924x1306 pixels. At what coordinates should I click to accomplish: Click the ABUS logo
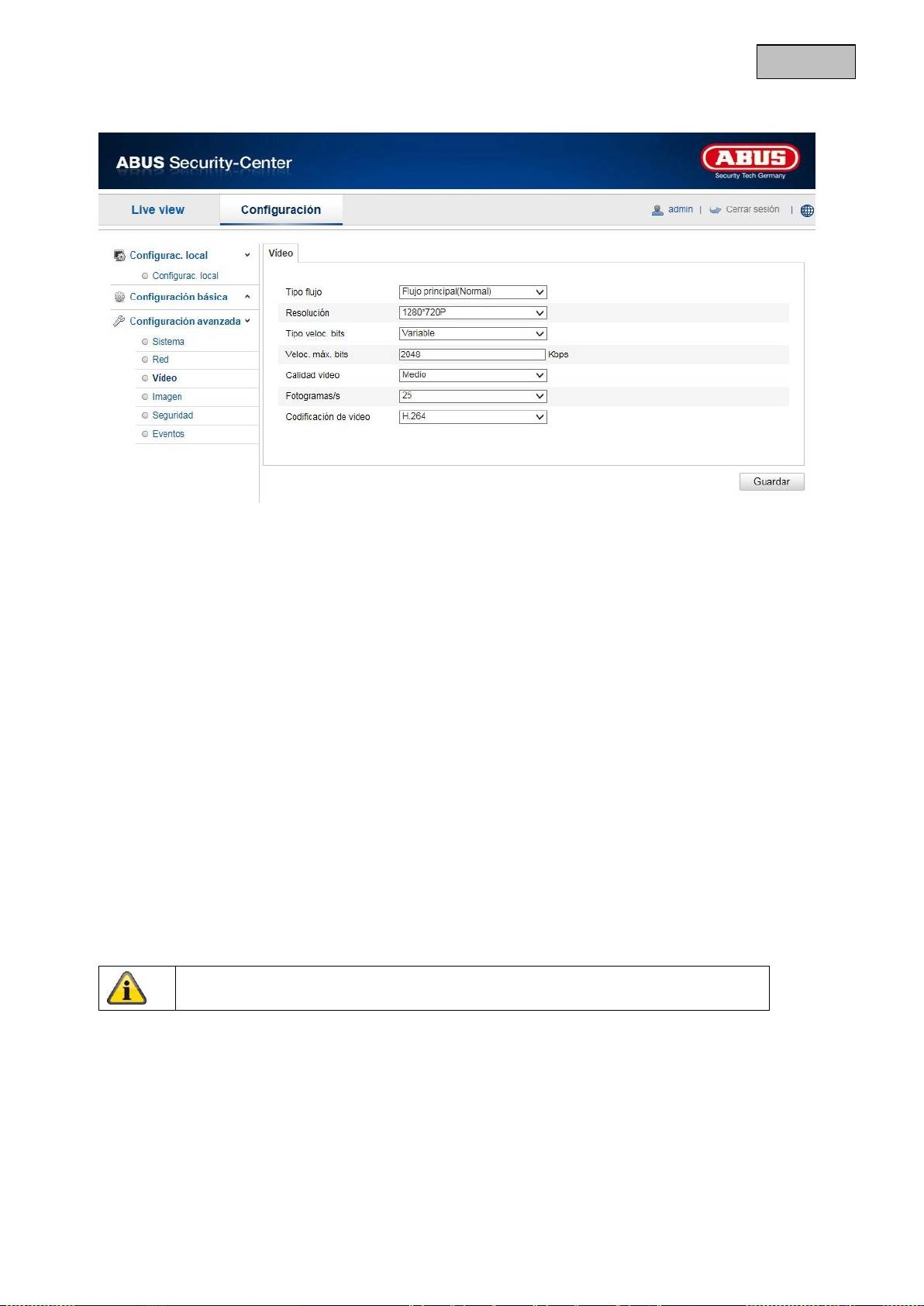click(x=750, y=160)
